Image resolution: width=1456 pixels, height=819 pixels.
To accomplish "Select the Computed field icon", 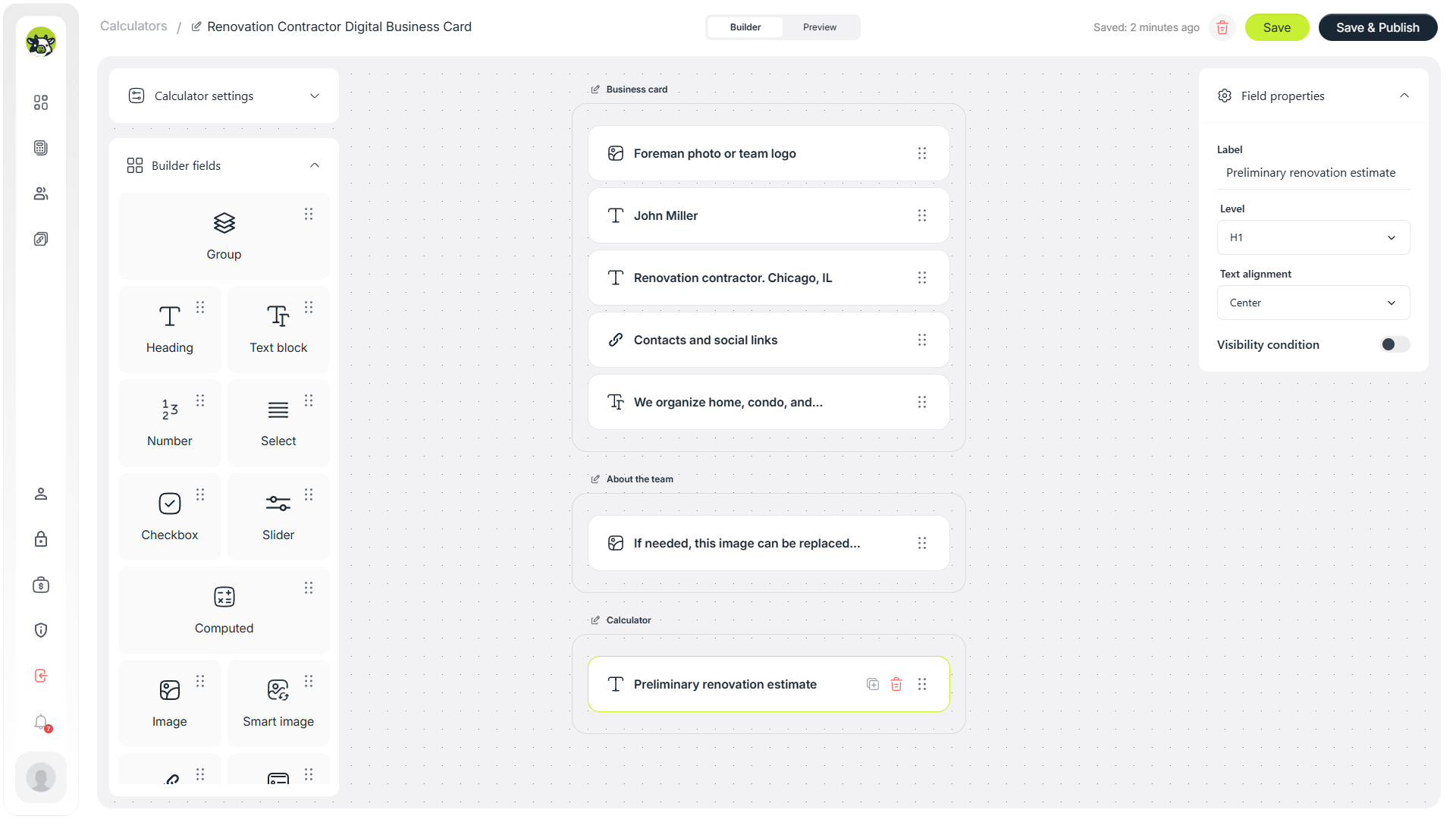I will pos(224,597).
